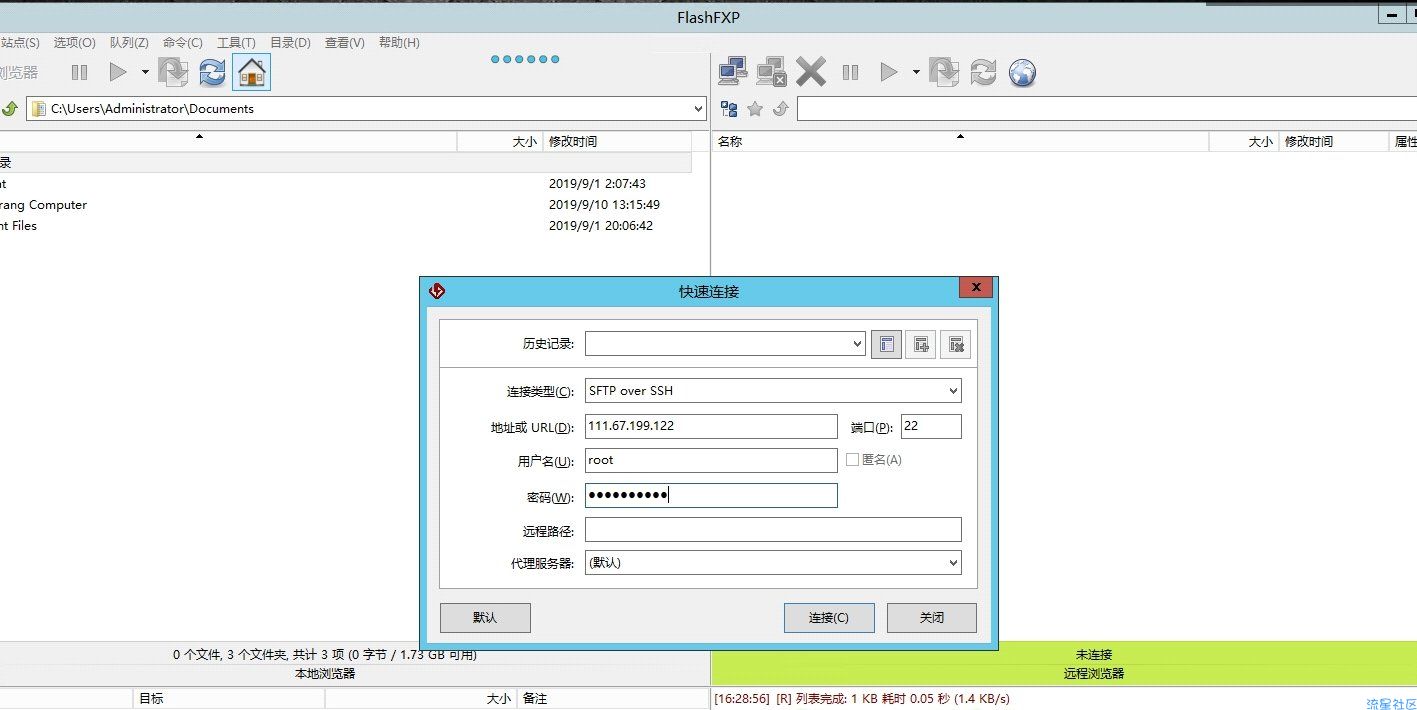The height and width of the screenshot is (710, 1417).
Task: Click the queue 备注 column header
Action: click(612, 699)
